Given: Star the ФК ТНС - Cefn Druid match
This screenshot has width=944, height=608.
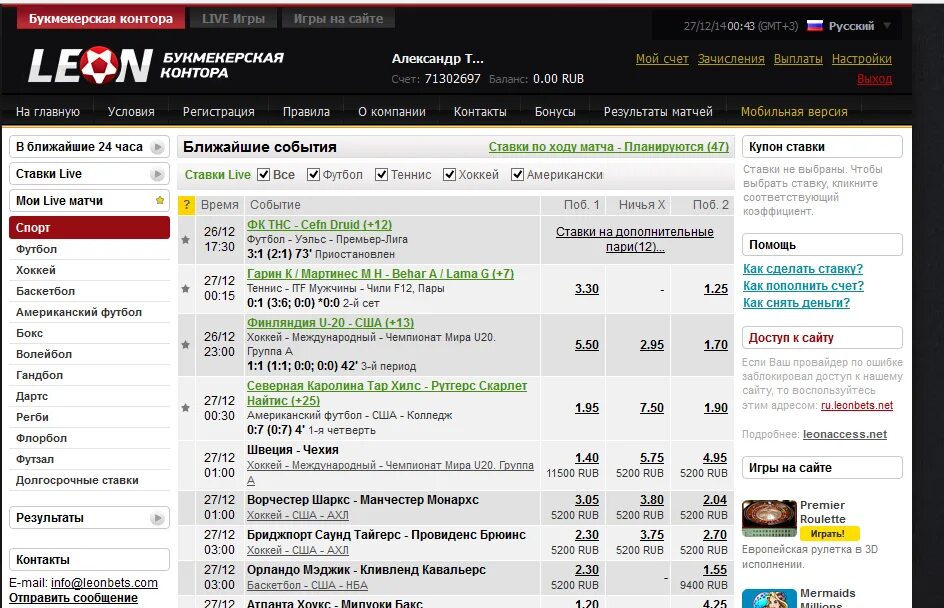Looking at the screenshot, I should click(x=185, y=240).
